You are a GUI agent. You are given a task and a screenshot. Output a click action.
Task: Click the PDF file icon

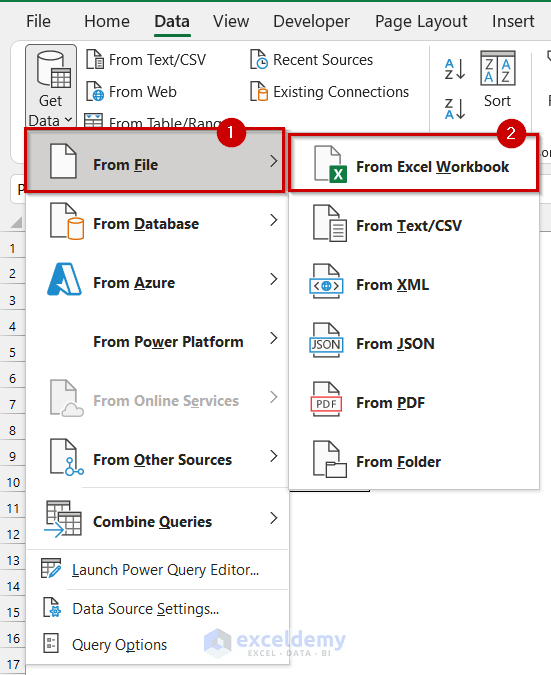point(326,399)
